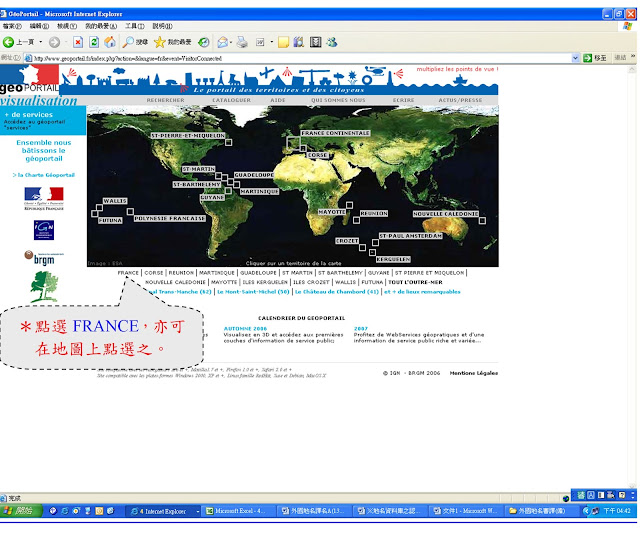Viewport: 640px width, 533px height.
Task: Choose MARTINIQUE on the world map
Action: 259,191
